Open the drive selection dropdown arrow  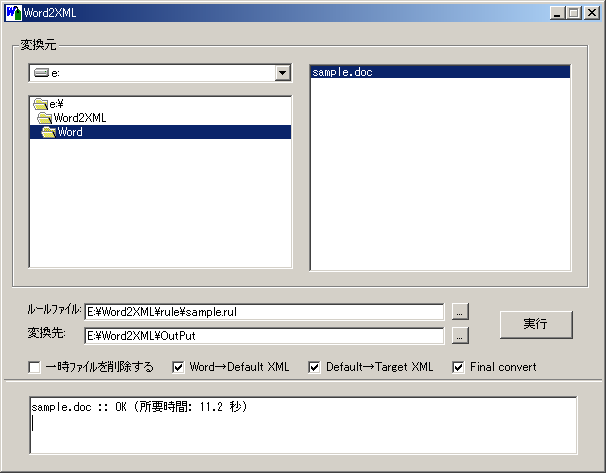click(283, 73)
